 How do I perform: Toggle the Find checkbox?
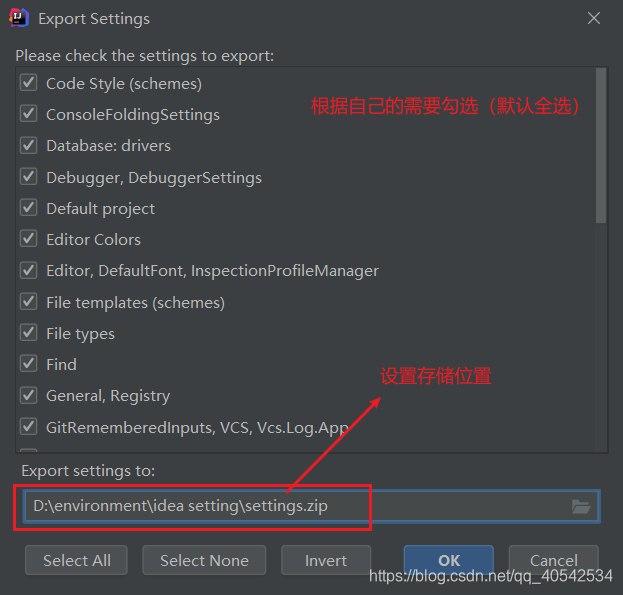point(29,363)
